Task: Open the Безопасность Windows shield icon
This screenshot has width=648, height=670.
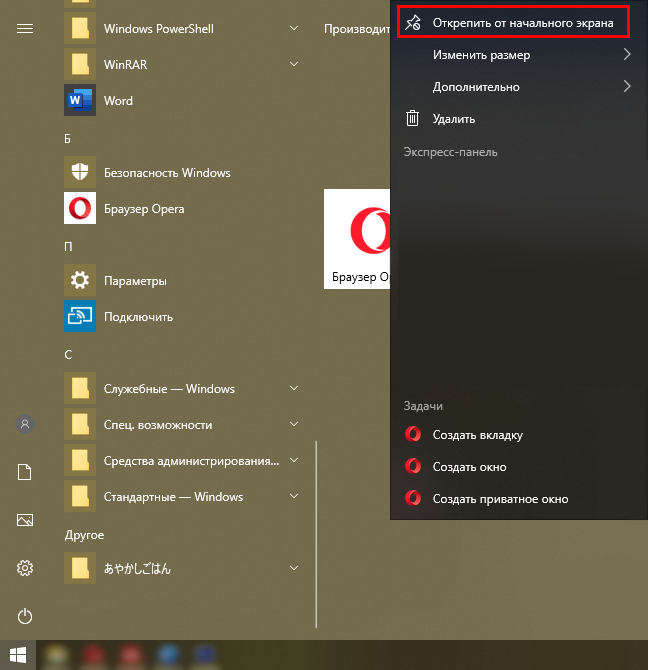Action: (80, 172)
